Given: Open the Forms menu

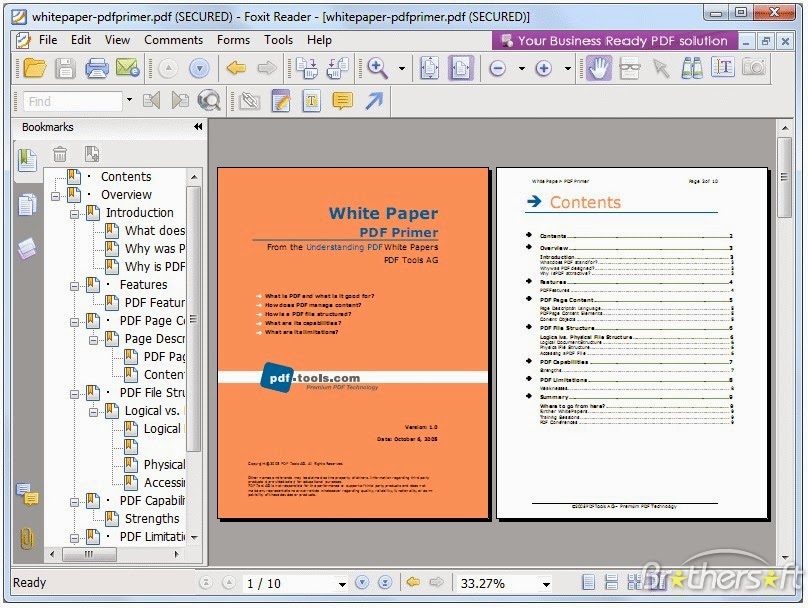Looking at the screenshot, I should [x=233, y=40].
